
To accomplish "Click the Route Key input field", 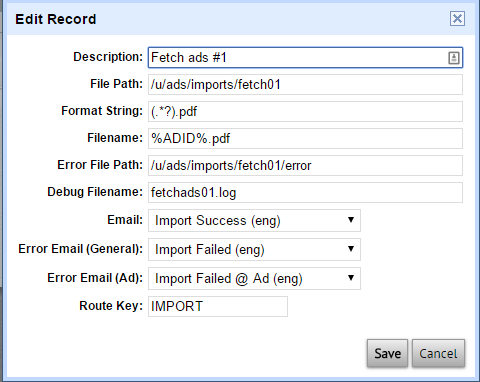I will pyautogui.click(x=218, y=306).
